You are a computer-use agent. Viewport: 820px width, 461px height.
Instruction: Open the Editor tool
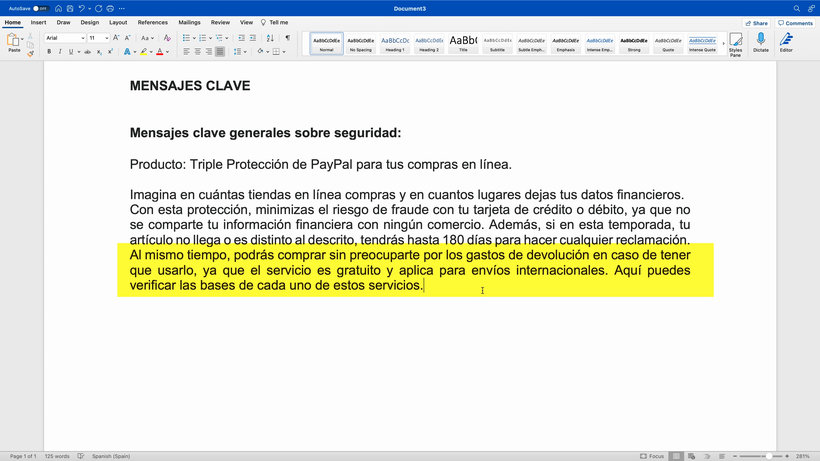click(786, 42)
